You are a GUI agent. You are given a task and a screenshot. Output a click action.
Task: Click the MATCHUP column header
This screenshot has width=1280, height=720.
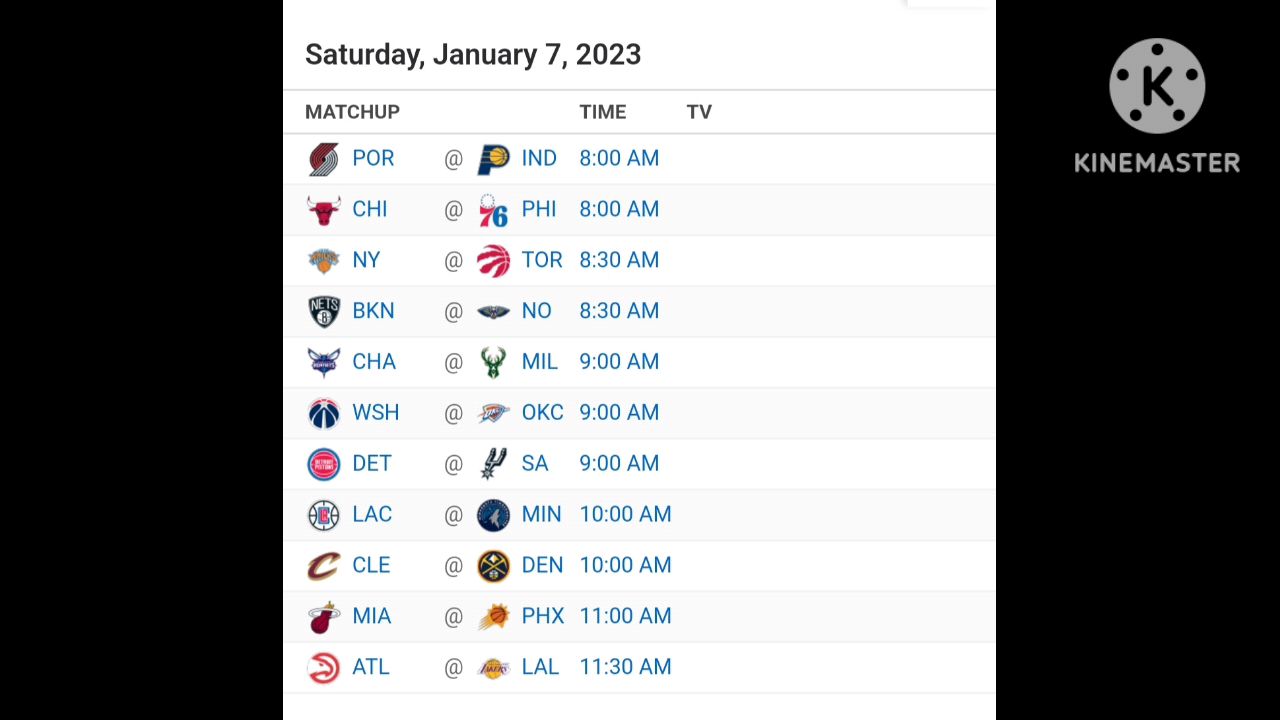[x=352, y=112]
